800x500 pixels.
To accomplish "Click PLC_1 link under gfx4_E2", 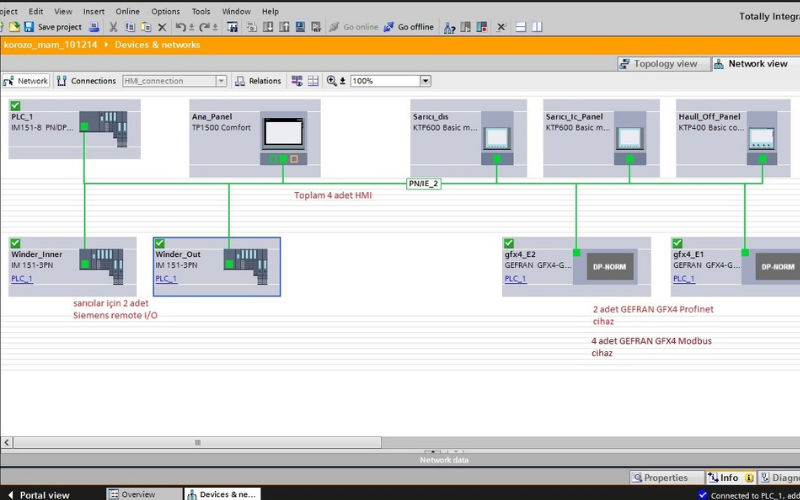I will pos(515,279).
